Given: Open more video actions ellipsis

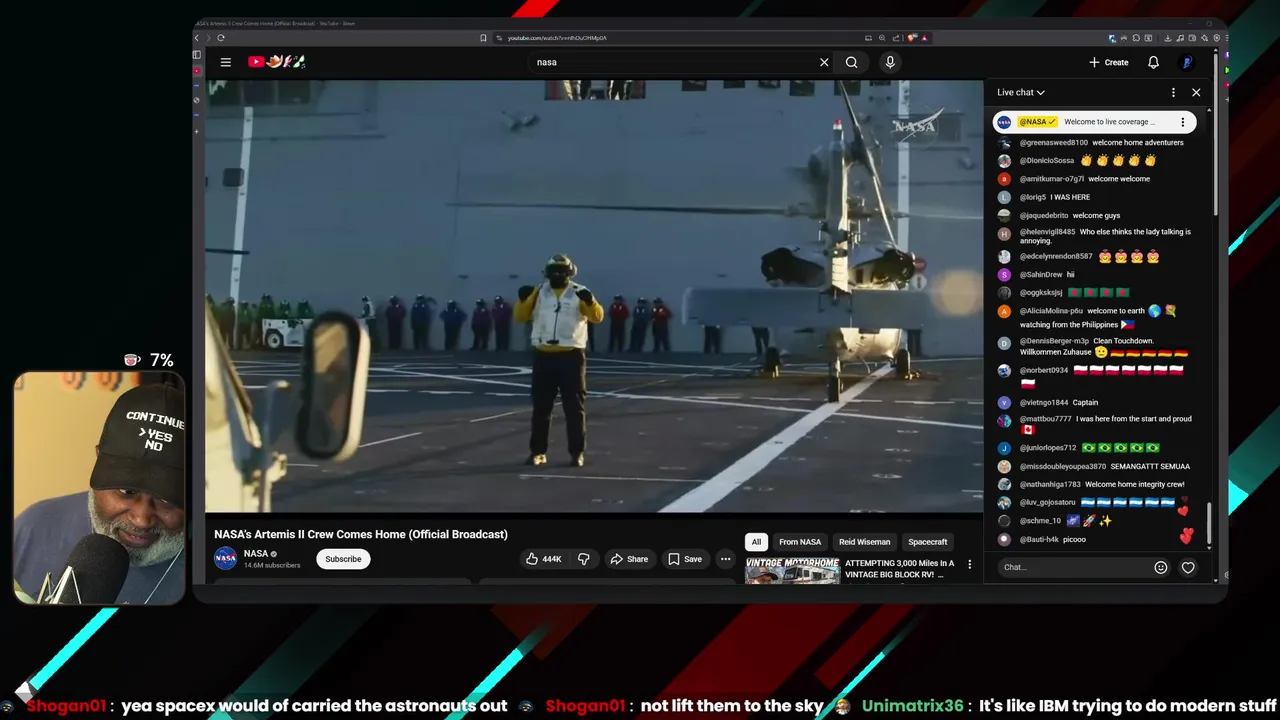Looking at the screenshot, I should click(x=725, y=559).
